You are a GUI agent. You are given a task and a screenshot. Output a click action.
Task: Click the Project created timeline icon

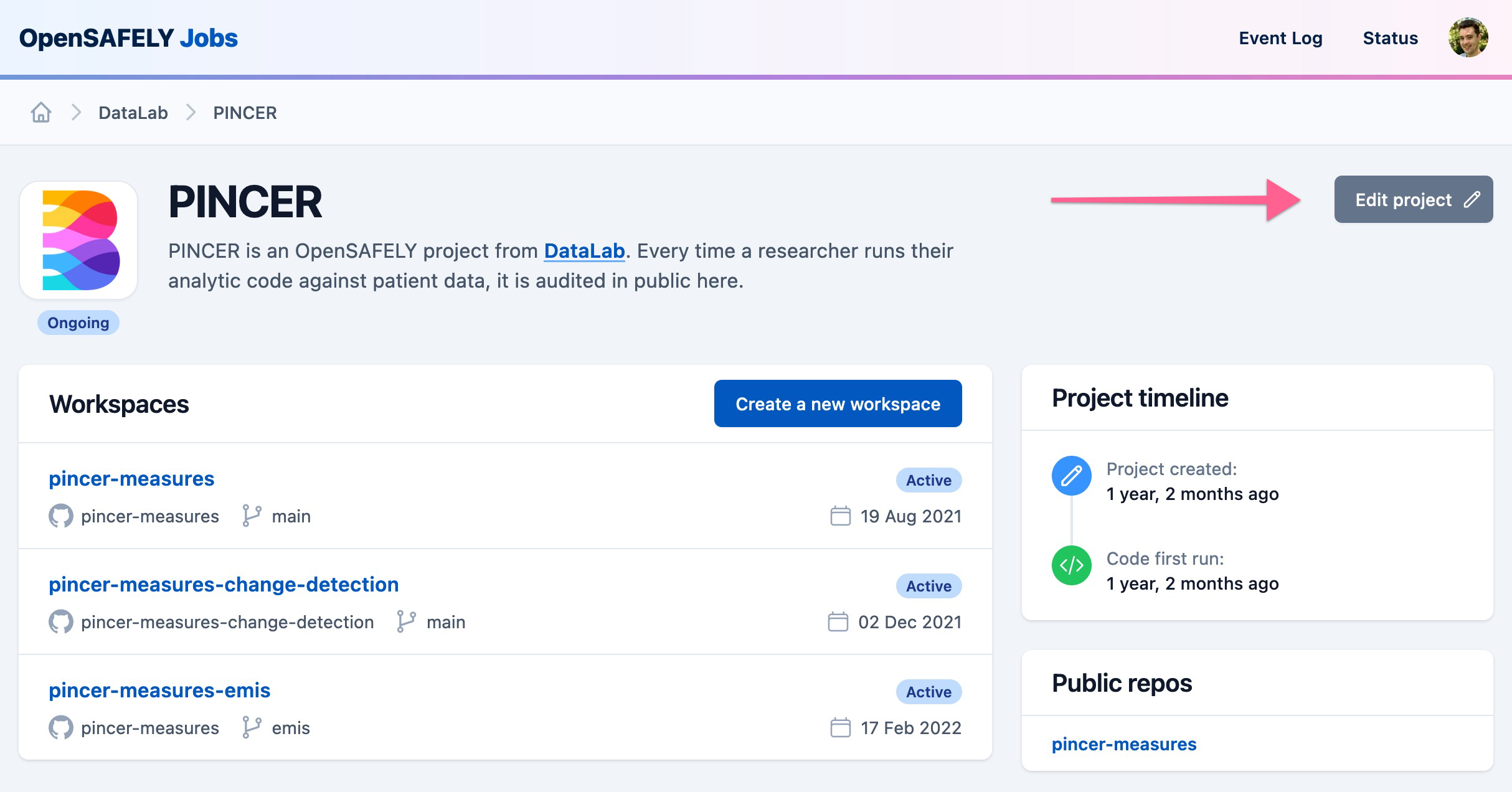pyautogui.click(x=1072, y=477)
